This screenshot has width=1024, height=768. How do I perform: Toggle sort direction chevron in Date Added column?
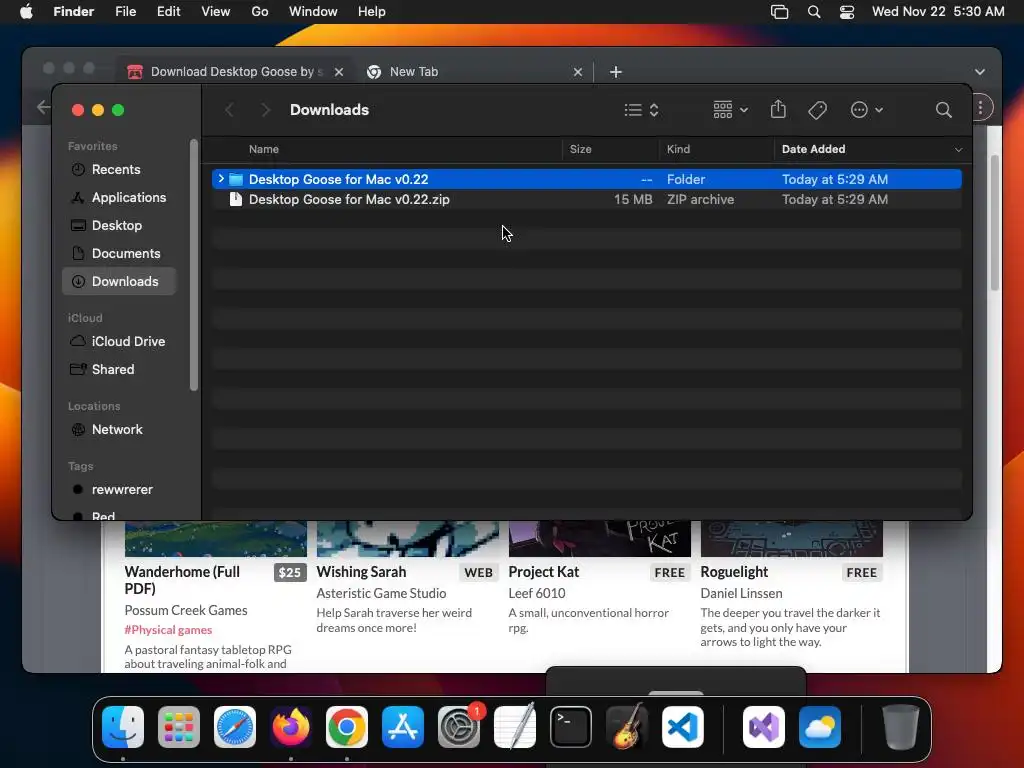pyautogui.click(x=958, y=150)
